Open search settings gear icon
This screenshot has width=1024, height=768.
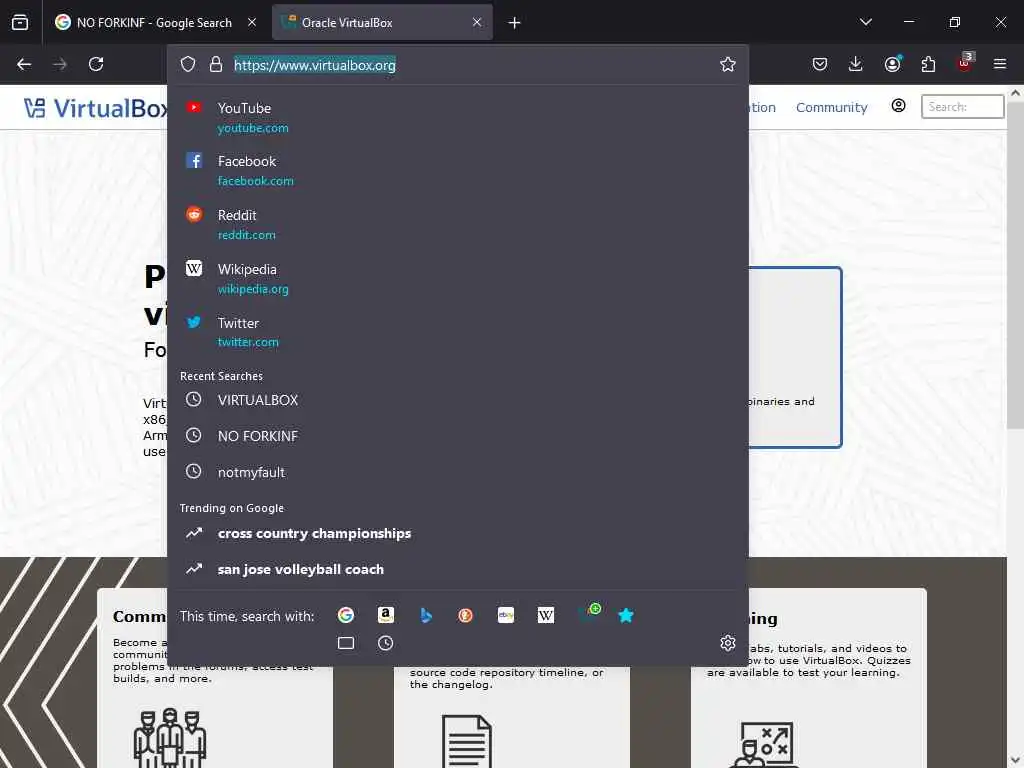[728, 643]
